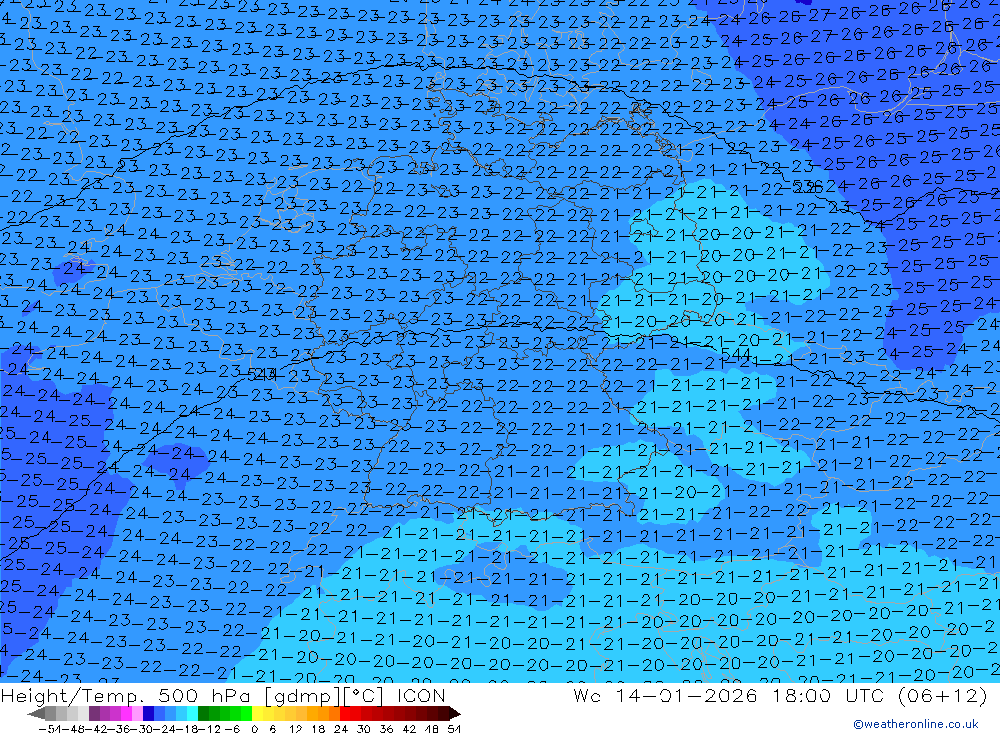Click the positive '24' tick label on legend
Screen dimensions: 1000x733
(x=341, y=729)
